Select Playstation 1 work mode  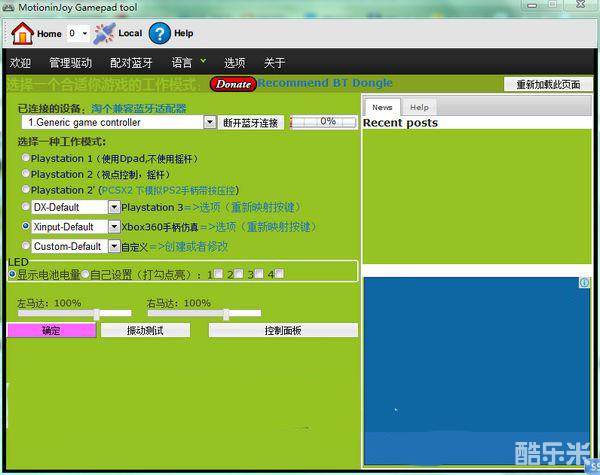(x=26, y=158)
